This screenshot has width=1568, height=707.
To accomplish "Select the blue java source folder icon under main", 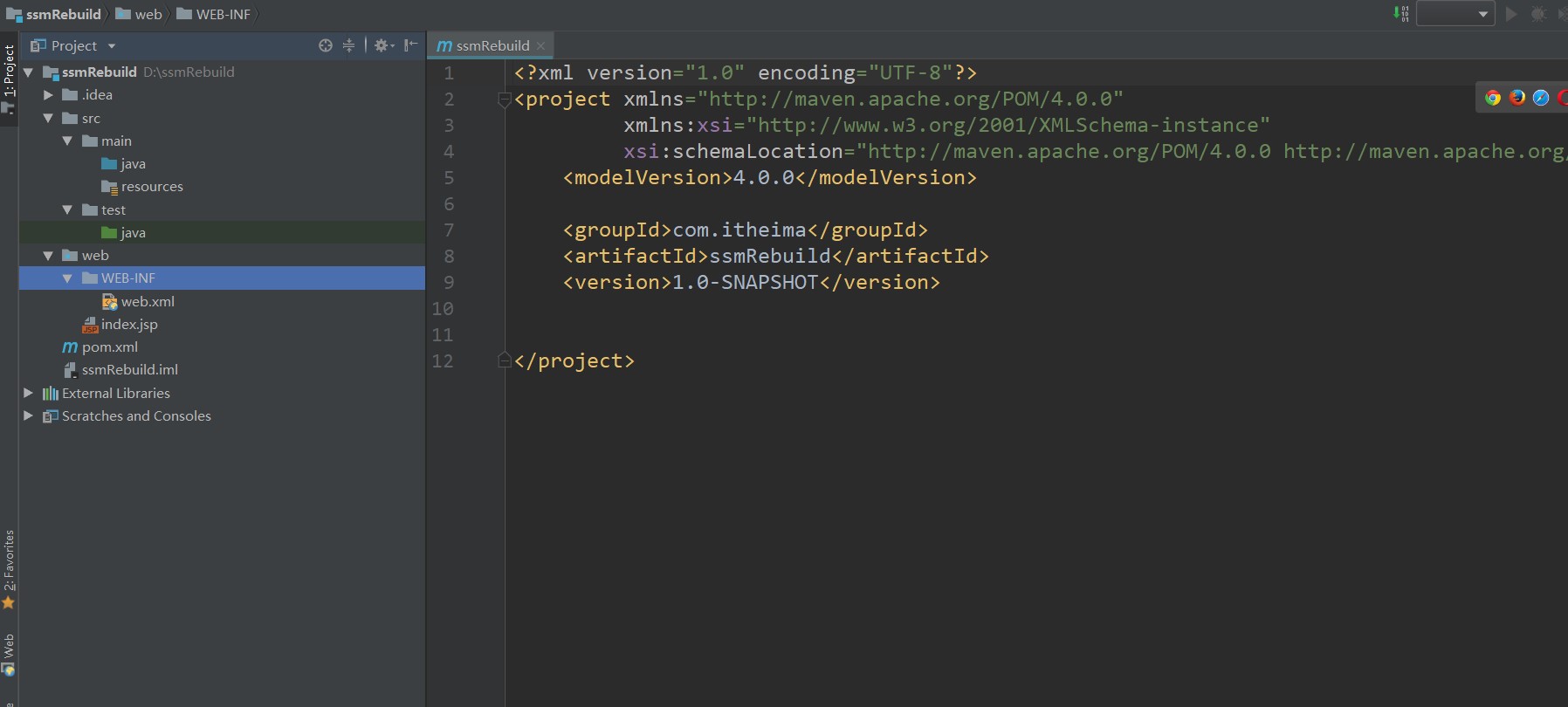I will point(109,163).
